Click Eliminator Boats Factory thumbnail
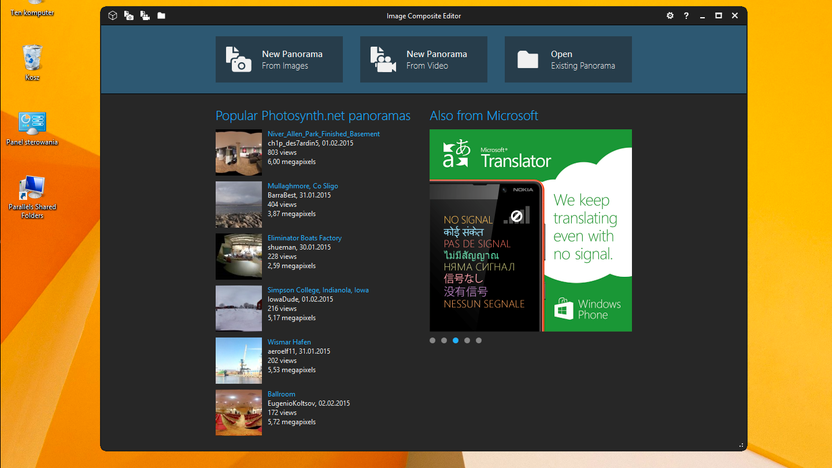The width and height of the screenshot is (832, 468). click(x=239, y=256)
